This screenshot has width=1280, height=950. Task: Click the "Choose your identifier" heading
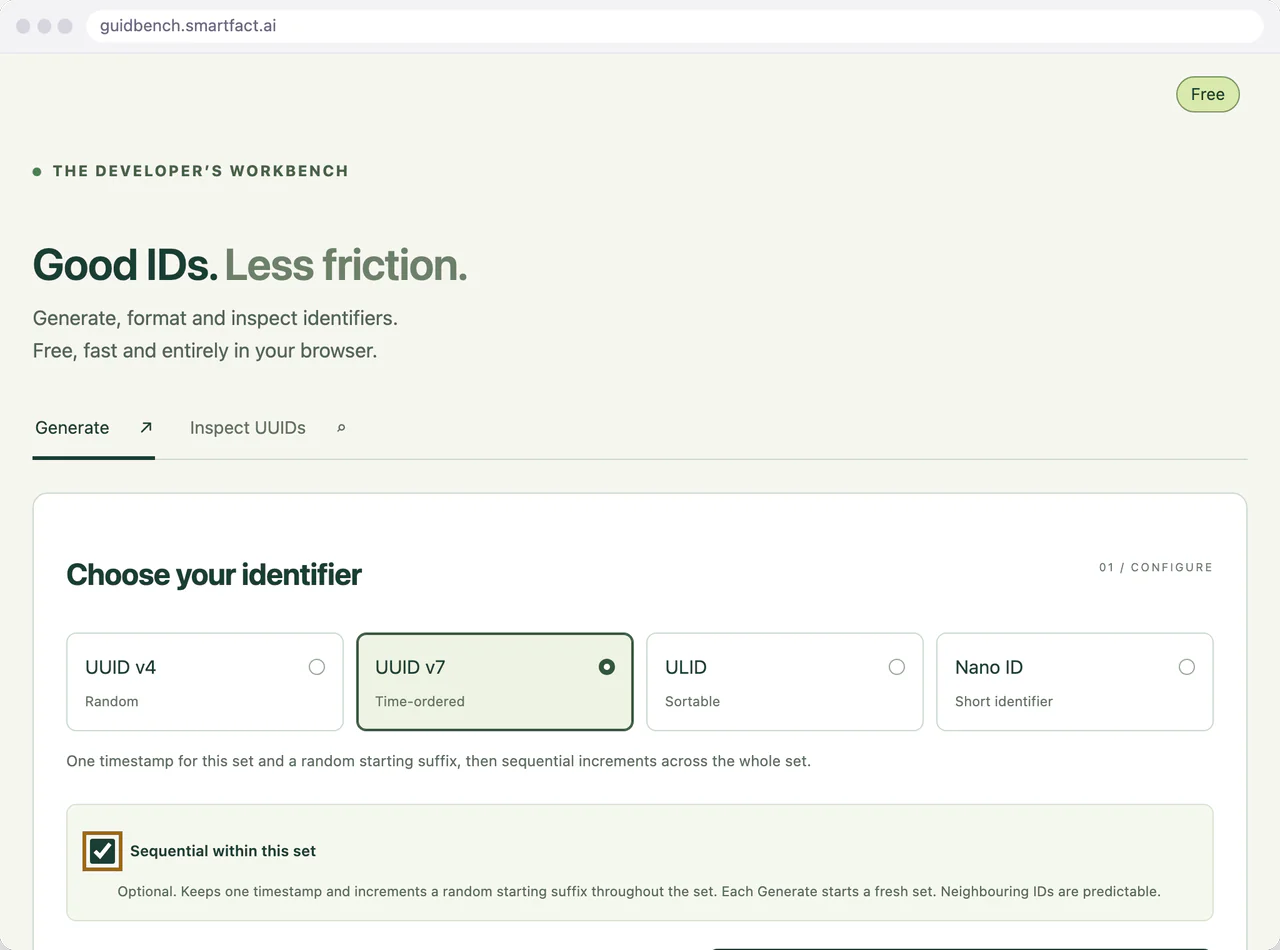(214, 575)
